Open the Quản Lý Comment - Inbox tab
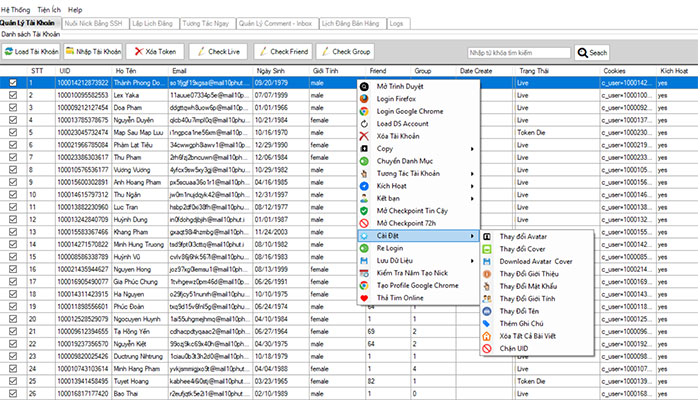Image resolution: width=700 pixels, height=400 pixels. click(x=275, y=23)
